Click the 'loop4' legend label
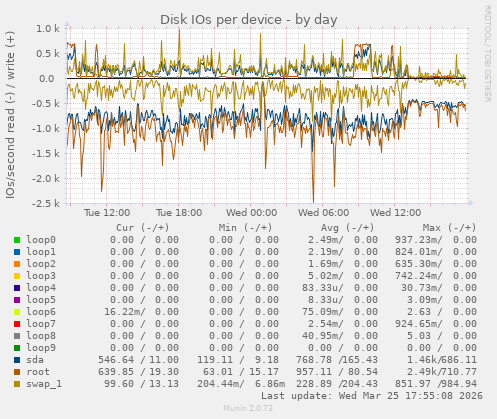497x419 pixels. [x=41, y=288]
